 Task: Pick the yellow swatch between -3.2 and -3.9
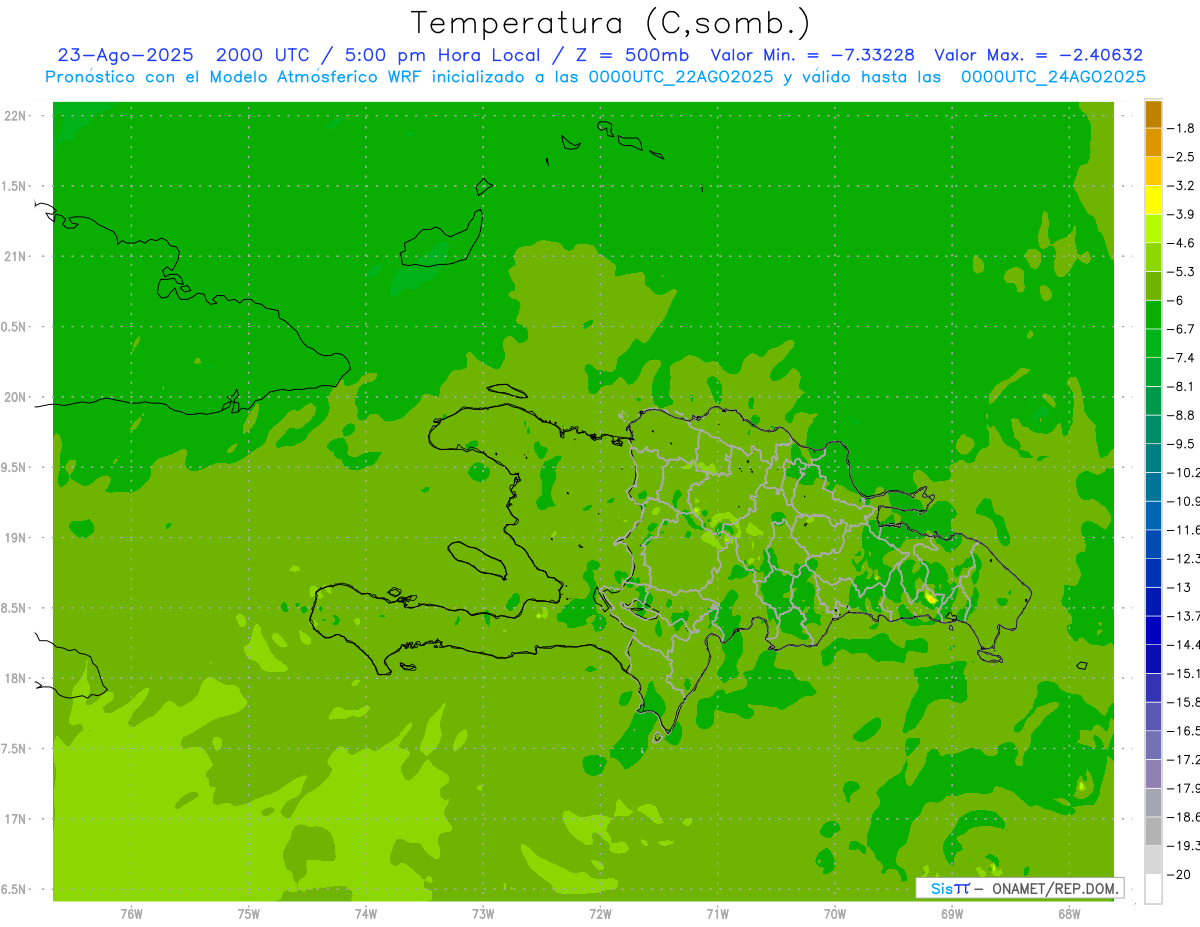pyautogui.click(x=1153, y=200)
